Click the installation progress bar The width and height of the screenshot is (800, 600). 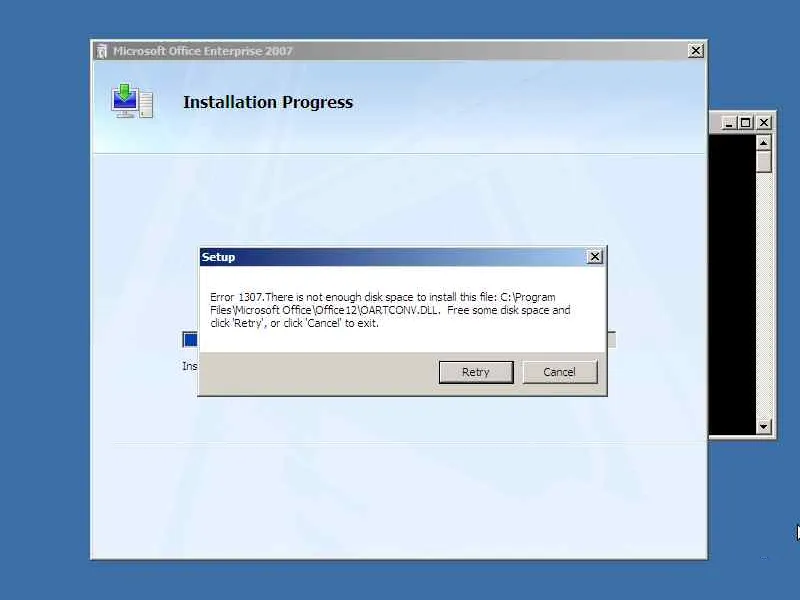(399, 339)
